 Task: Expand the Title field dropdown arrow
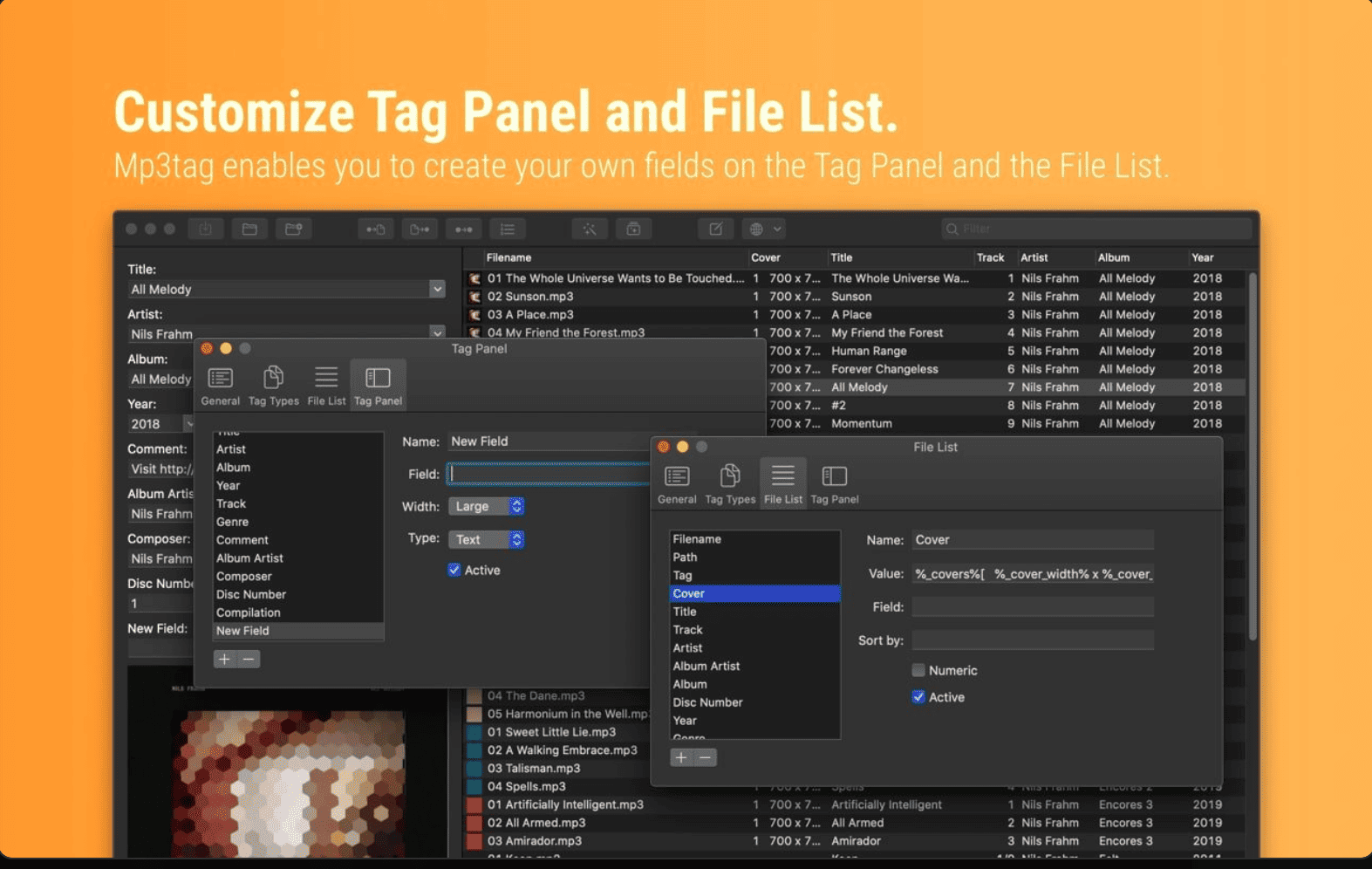tap(437, 289)
